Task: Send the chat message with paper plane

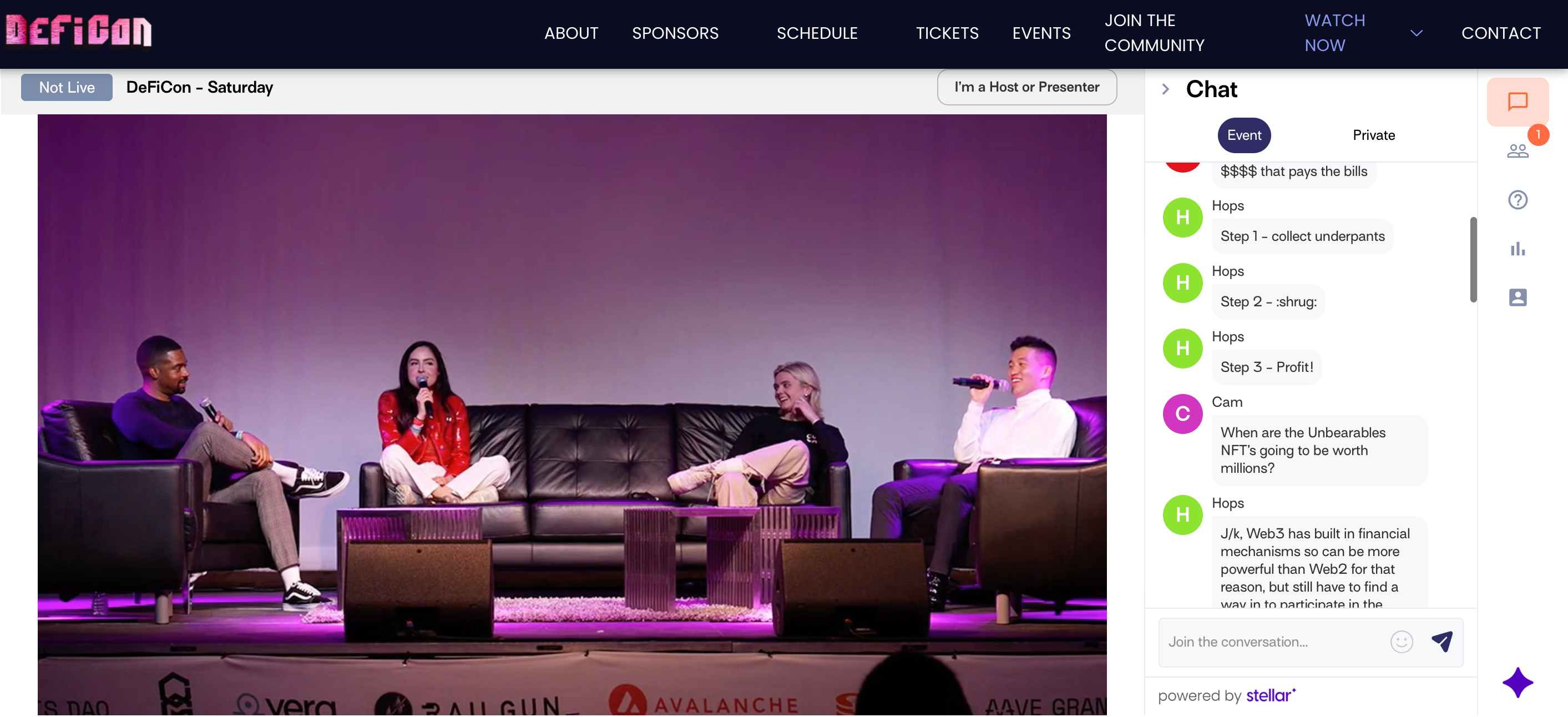Action: click(x=1442, y=642)
